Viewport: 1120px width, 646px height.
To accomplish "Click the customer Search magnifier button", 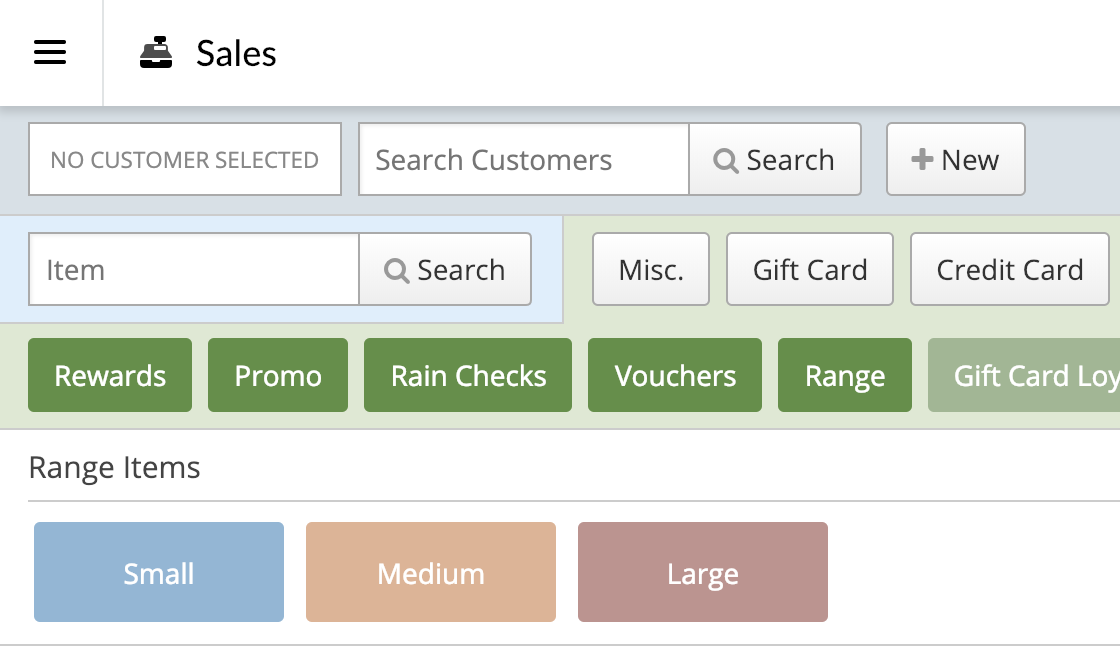I will pos(775,159).
